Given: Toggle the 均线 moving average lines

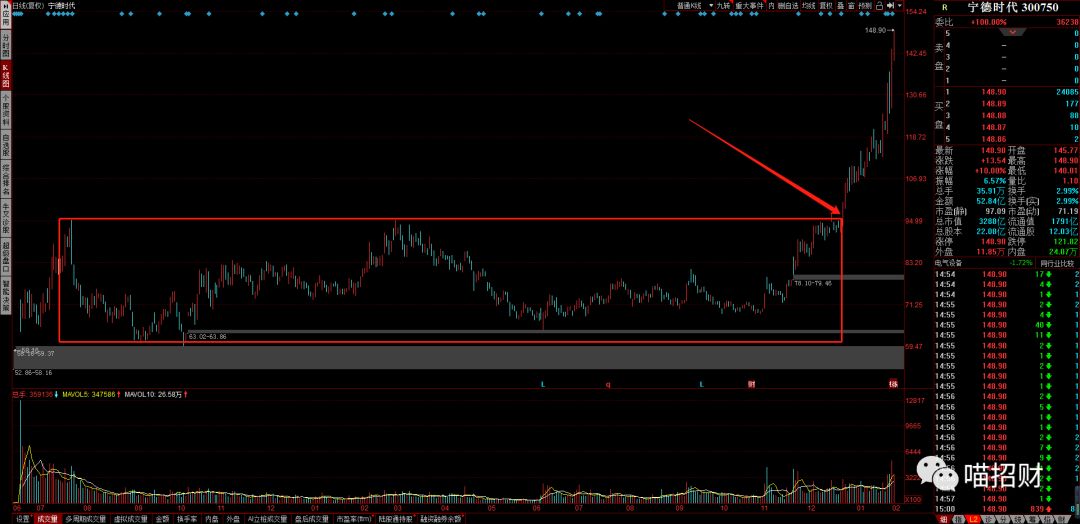Looking at the screenshot, I should point(809,6).
